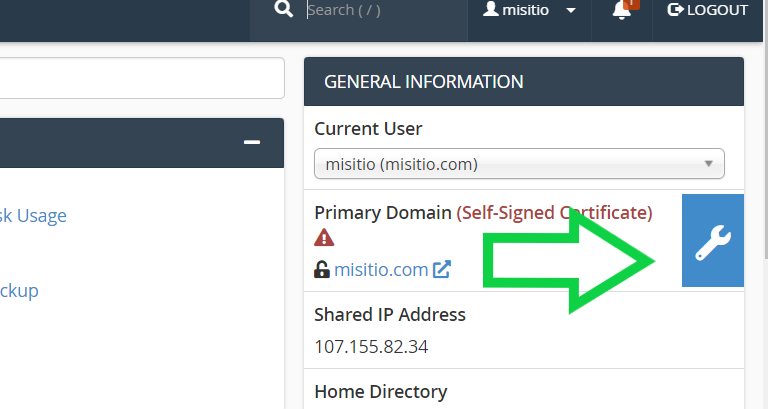Click the external-link icon after misitio.com
Image resolution: width=768 pixels, height=409 pixels.
(441, 269)
